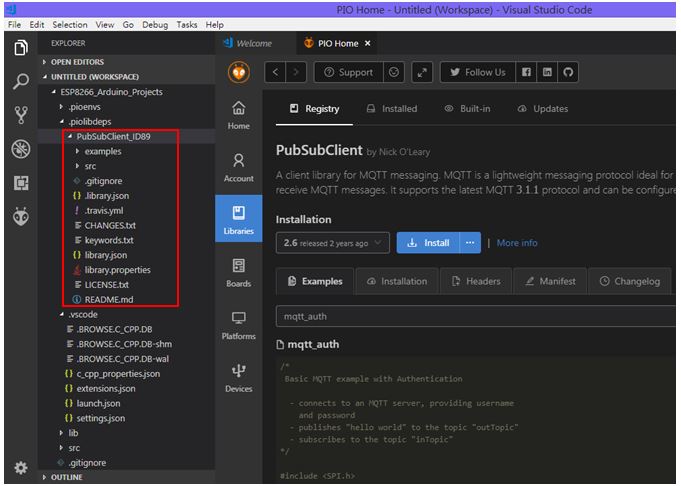Open the version 2.6 dropdown
The height and width of the screenshot is (486, 681).
pyautogui.click(x=333, y=243)
